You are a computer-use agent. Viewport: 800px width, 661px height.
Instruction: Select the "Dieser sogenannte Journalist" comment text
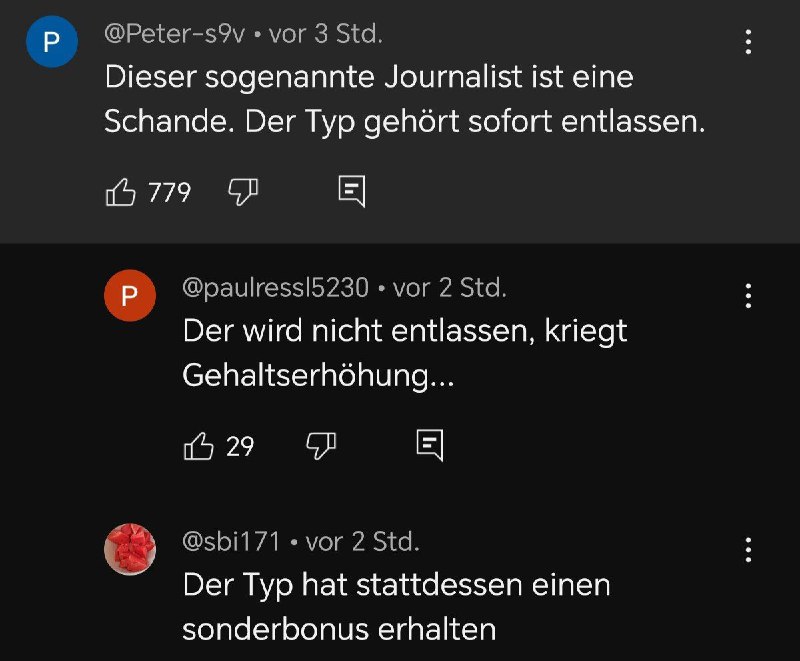(369, 78)
